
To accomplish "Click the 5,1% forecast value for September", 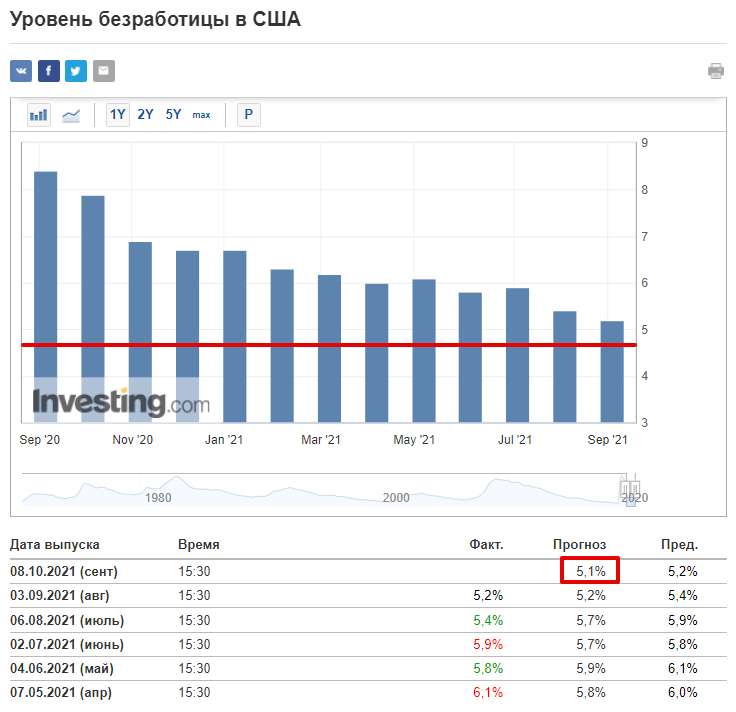I will tap(590, 571).
